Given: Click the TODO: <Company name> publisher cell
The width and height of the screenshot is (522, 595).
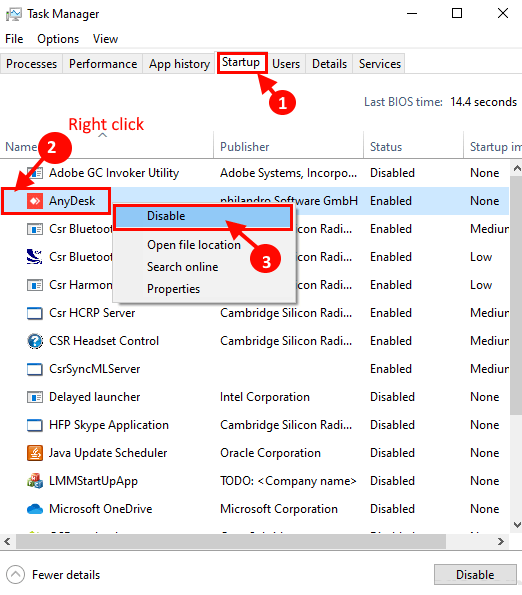Looking at the screenshot, I should tap(288, 481).
